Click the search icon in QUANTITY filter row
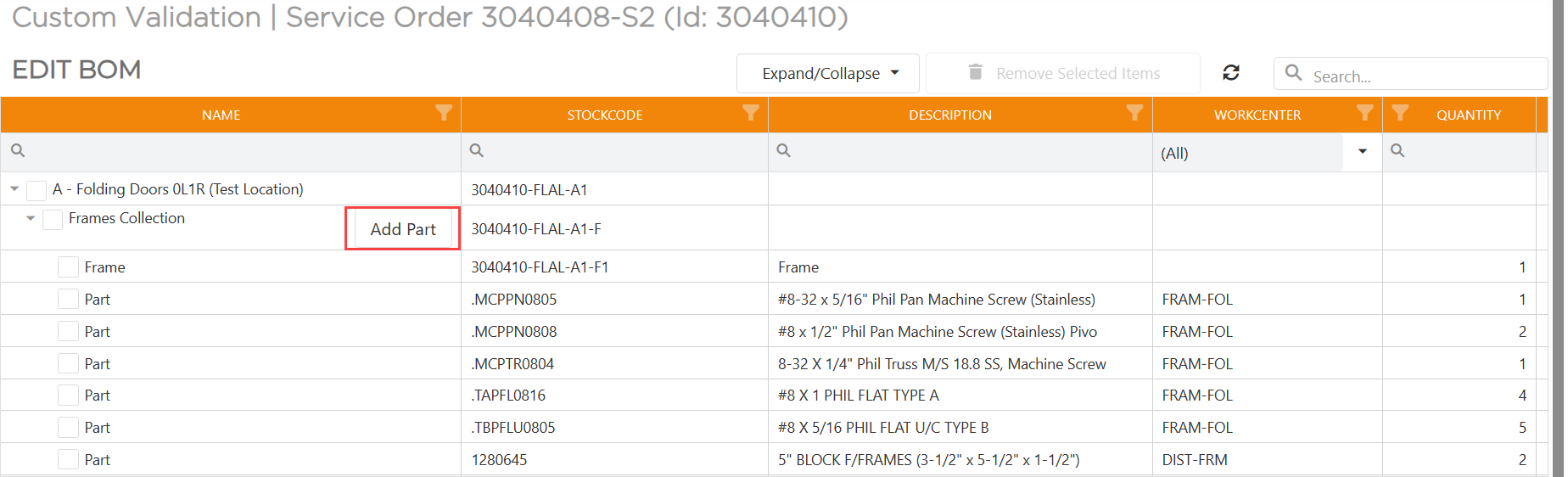 click(x=1398, y=150)
